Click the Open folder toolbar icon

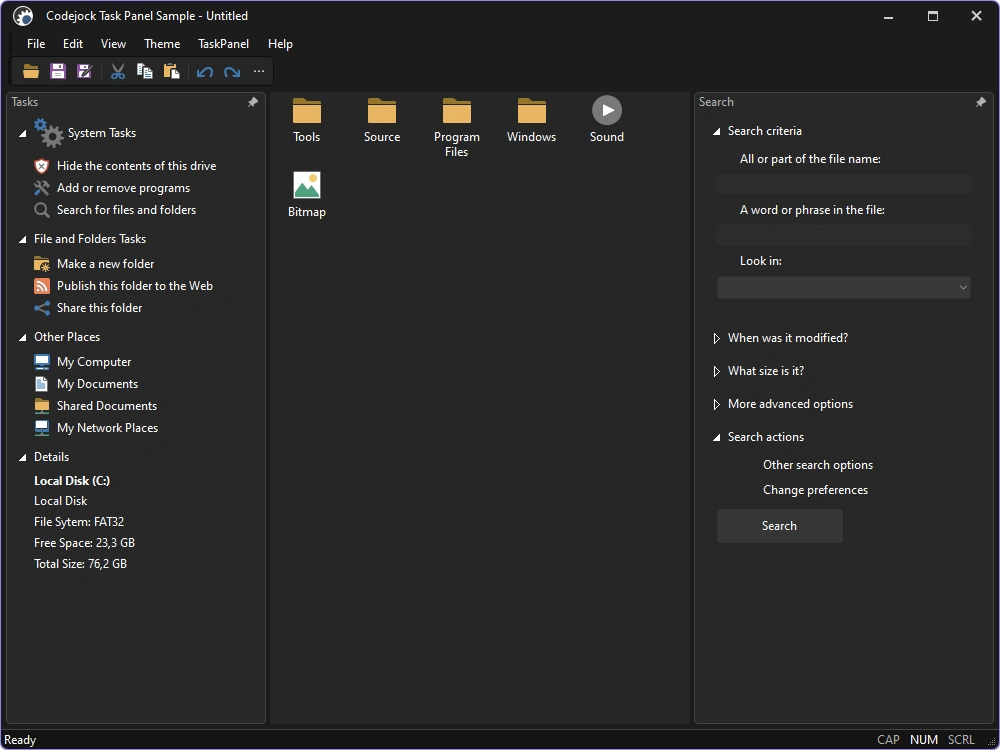tap(31, 71)
